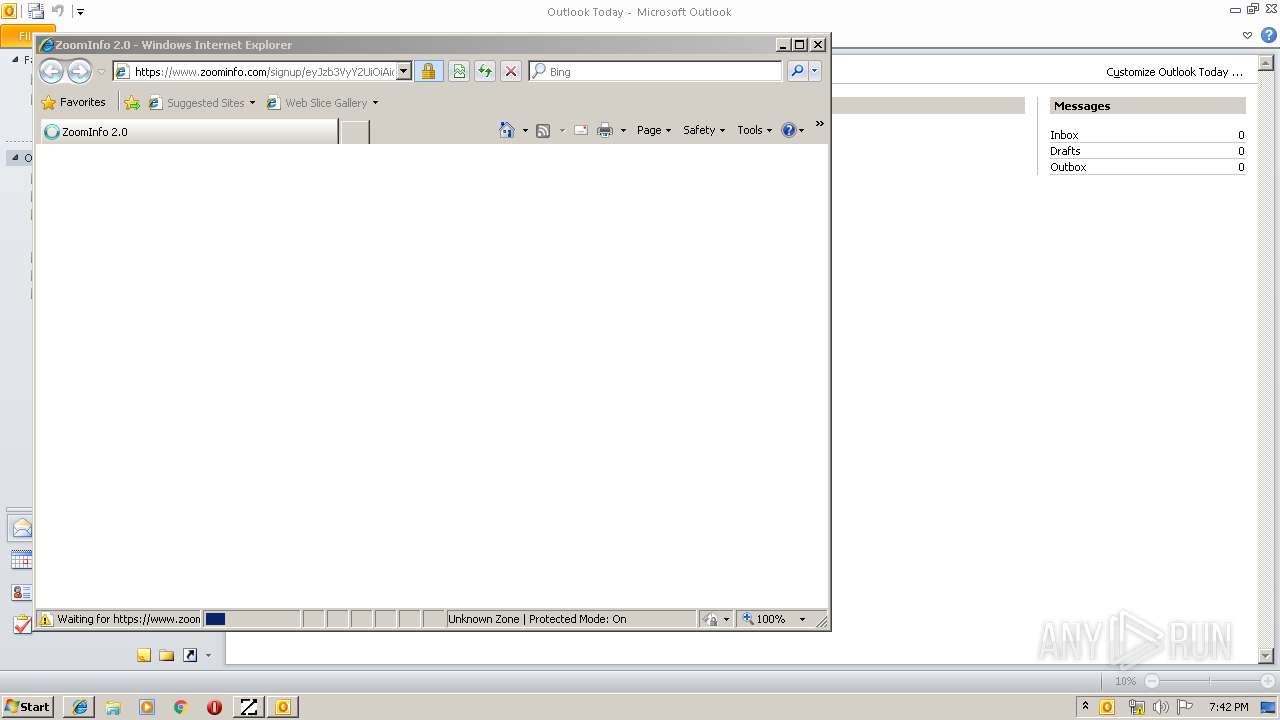Go back in Internet Explorer
This screenshot has height=720, width=1280.
[x=51, y=71]
